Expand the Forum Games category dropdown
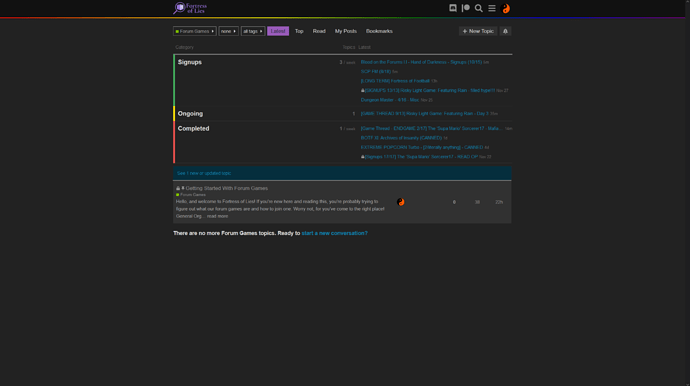 (x=195, y=31)
